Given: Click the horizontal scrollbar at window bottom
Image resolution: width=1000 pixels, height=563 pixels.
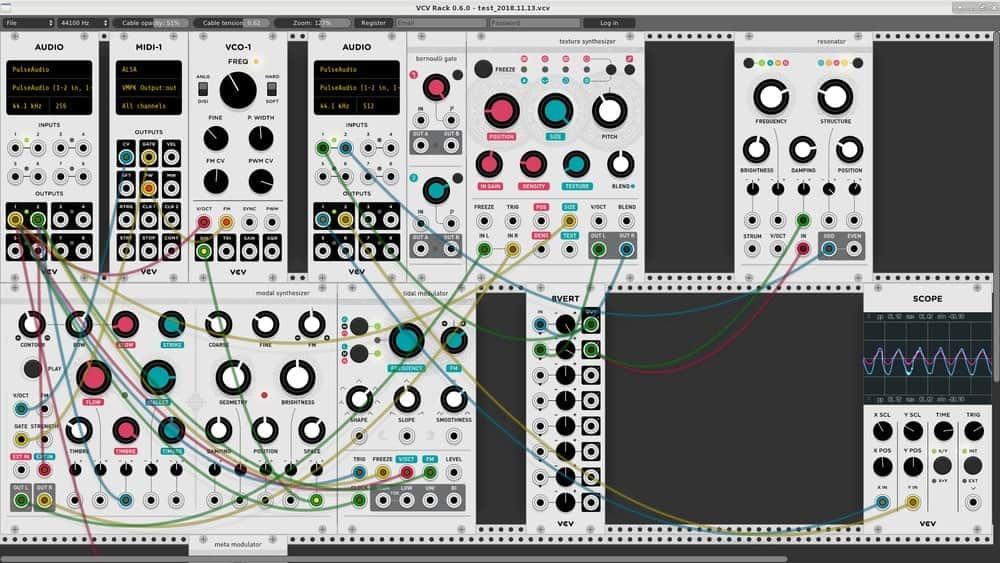Looking at the screenshot, I should pyautogui.click(x=393, y=559).
